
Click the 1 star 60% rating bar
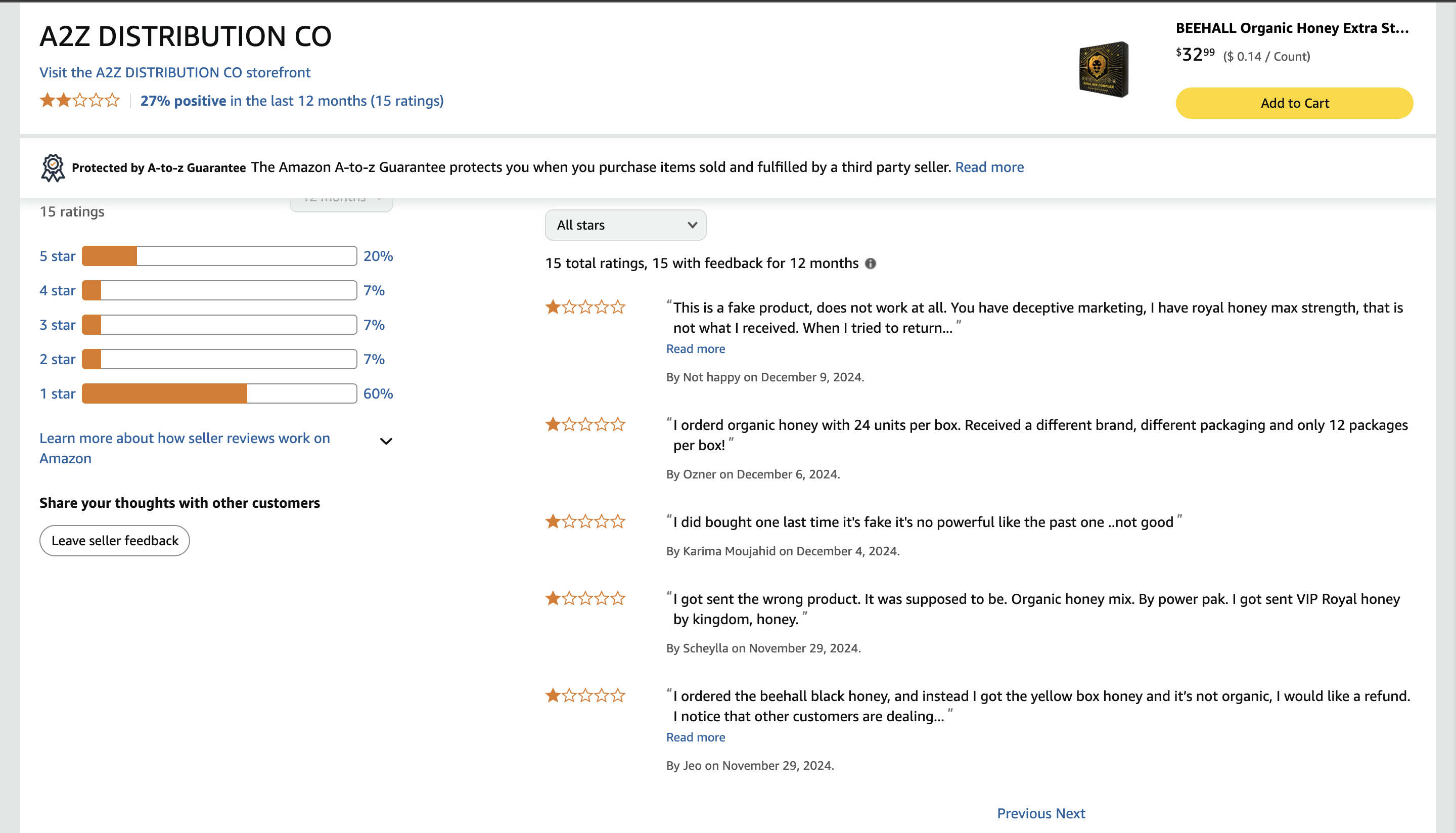219,393
